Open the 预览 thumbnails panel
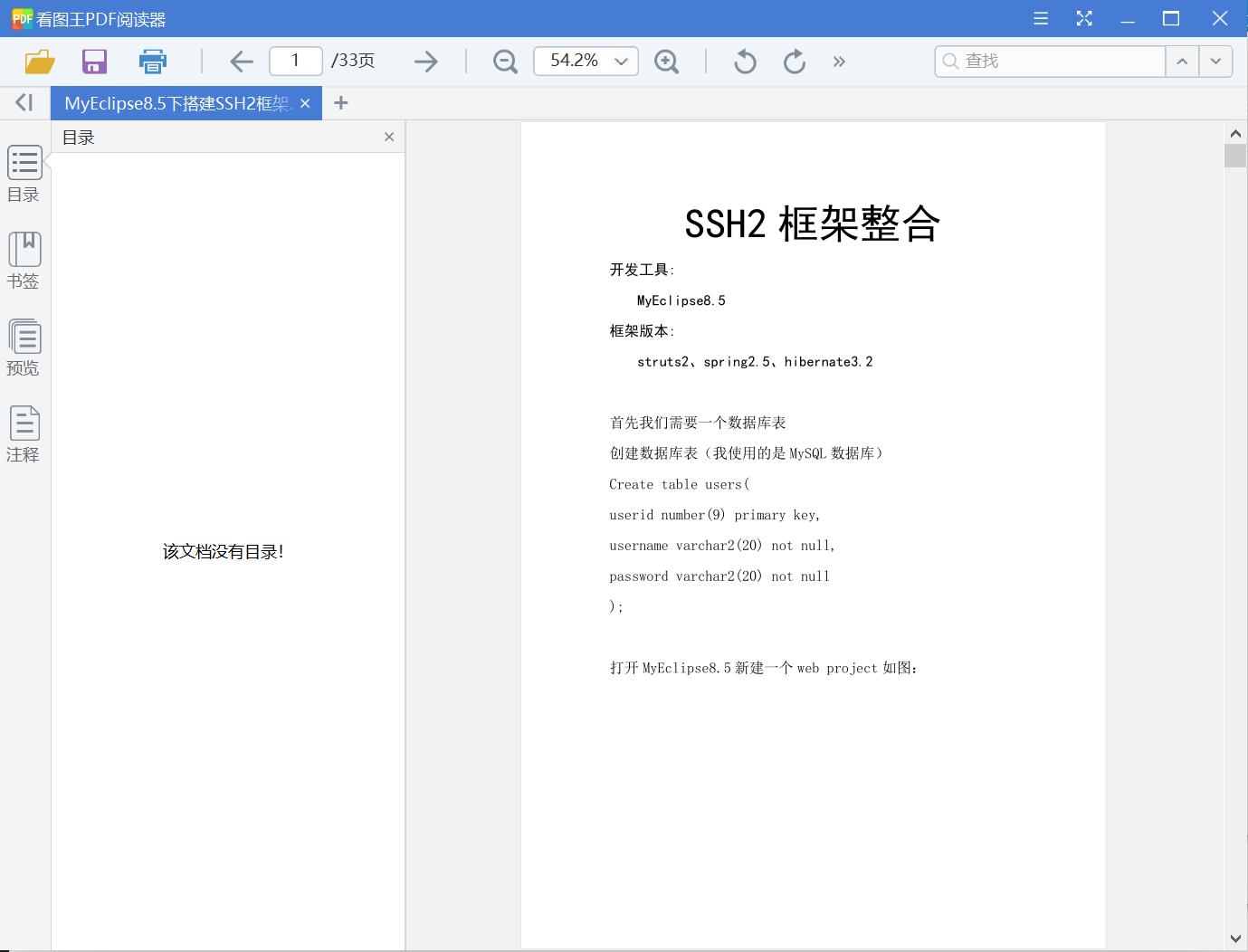The image size is (1248, 952). 24,347
